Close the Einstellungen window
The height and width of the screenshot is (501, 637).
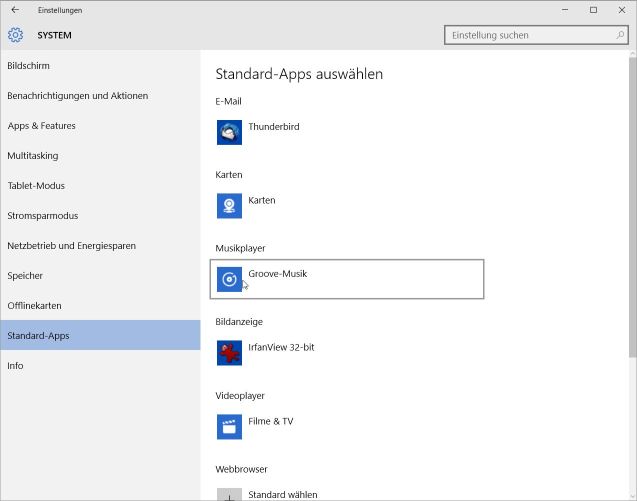click(622, 10)
